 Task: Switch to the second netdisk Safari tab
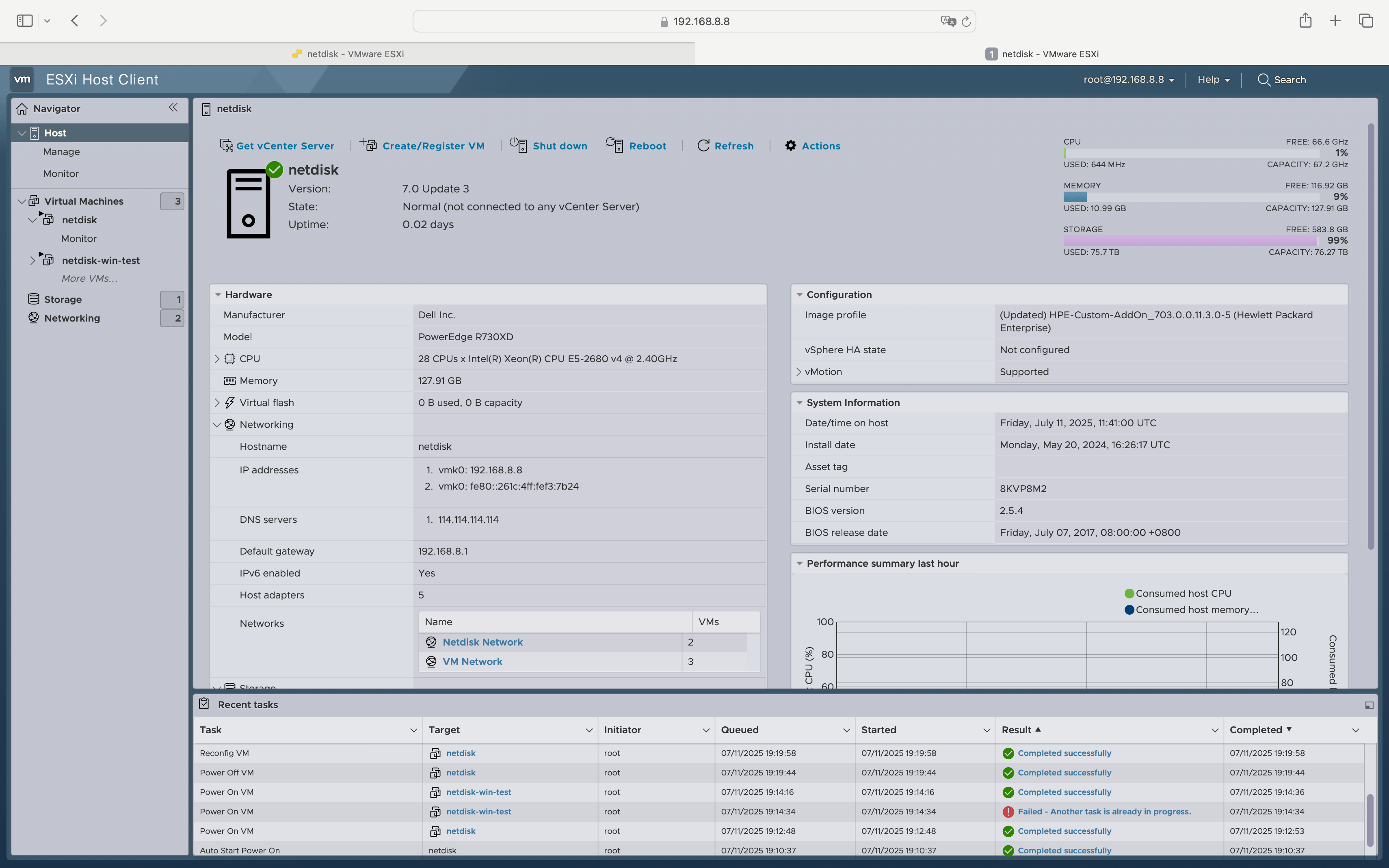1042,54
